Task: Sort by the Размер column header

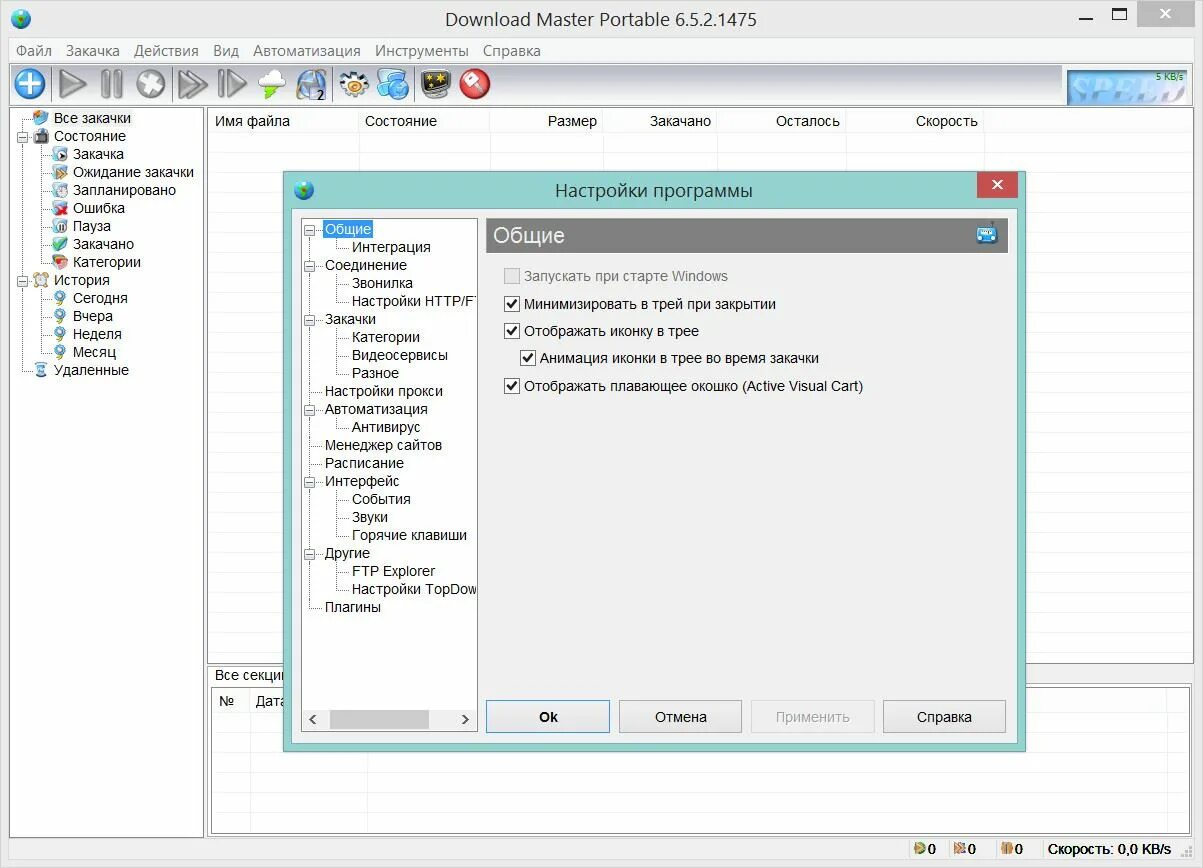Action: point(547,121)
